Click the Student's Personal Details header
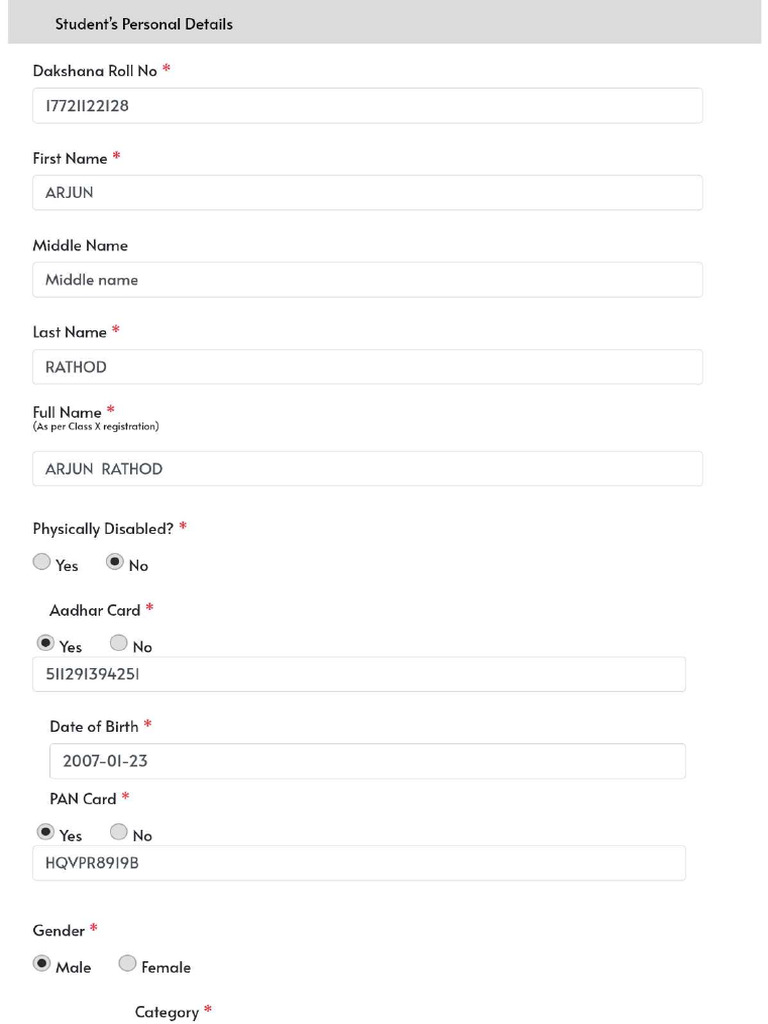The height and width of the screenshot is (1024, 768). [x=144, y=24]
